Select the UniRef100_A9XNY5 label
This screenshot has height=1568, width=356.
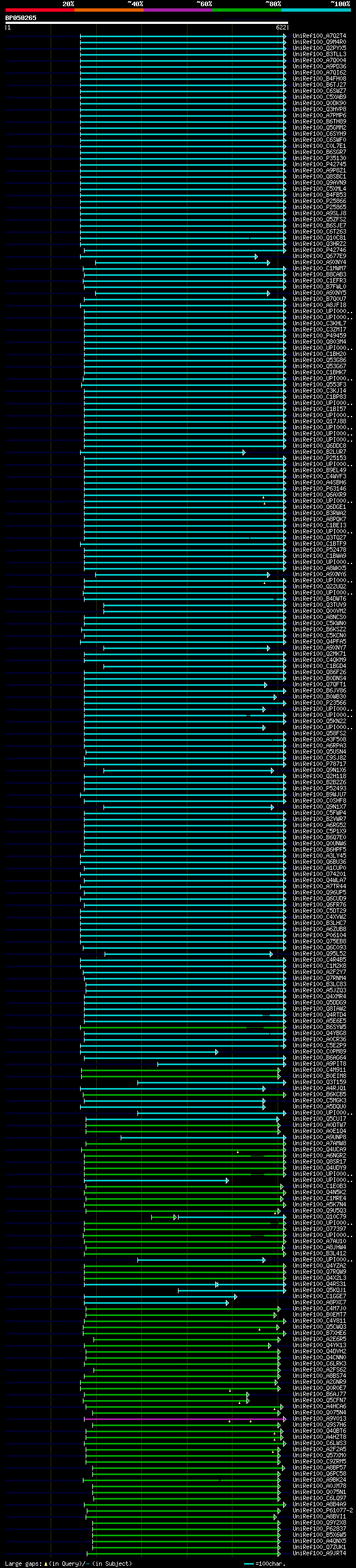pyautogui.click(x=319, y=293)
